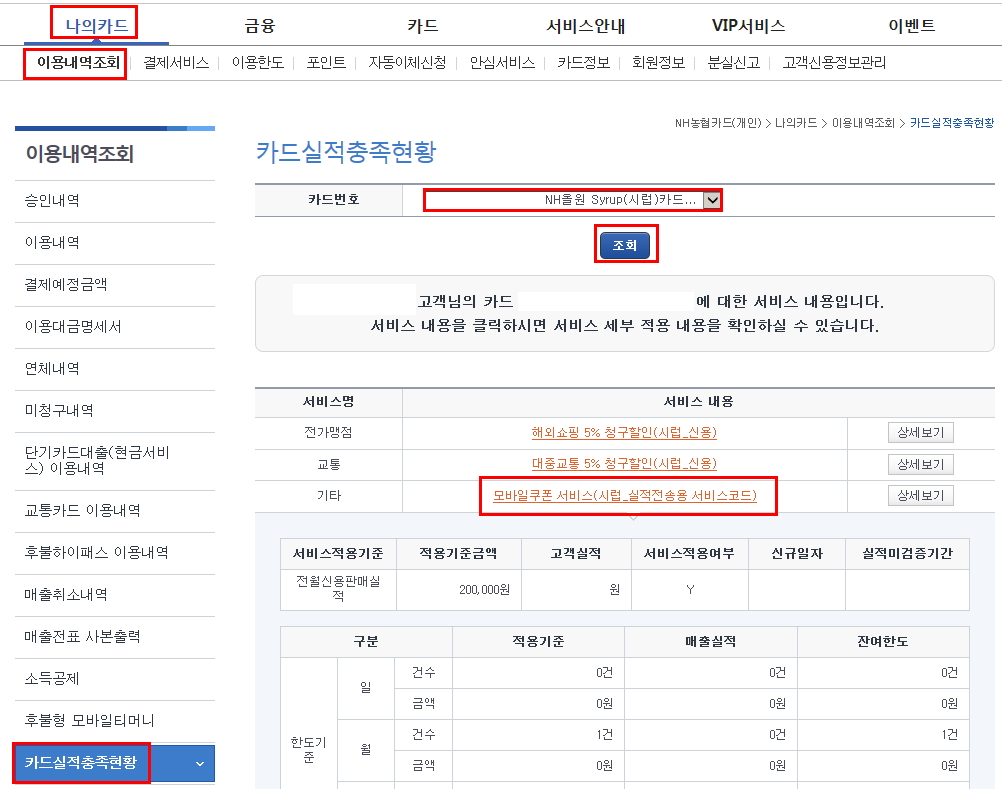Image resolution: width=1002 pixels, height=789 pixels.
Task: Click 나의카드 in the breadcrumb path
Action: [x=796, y=123]
